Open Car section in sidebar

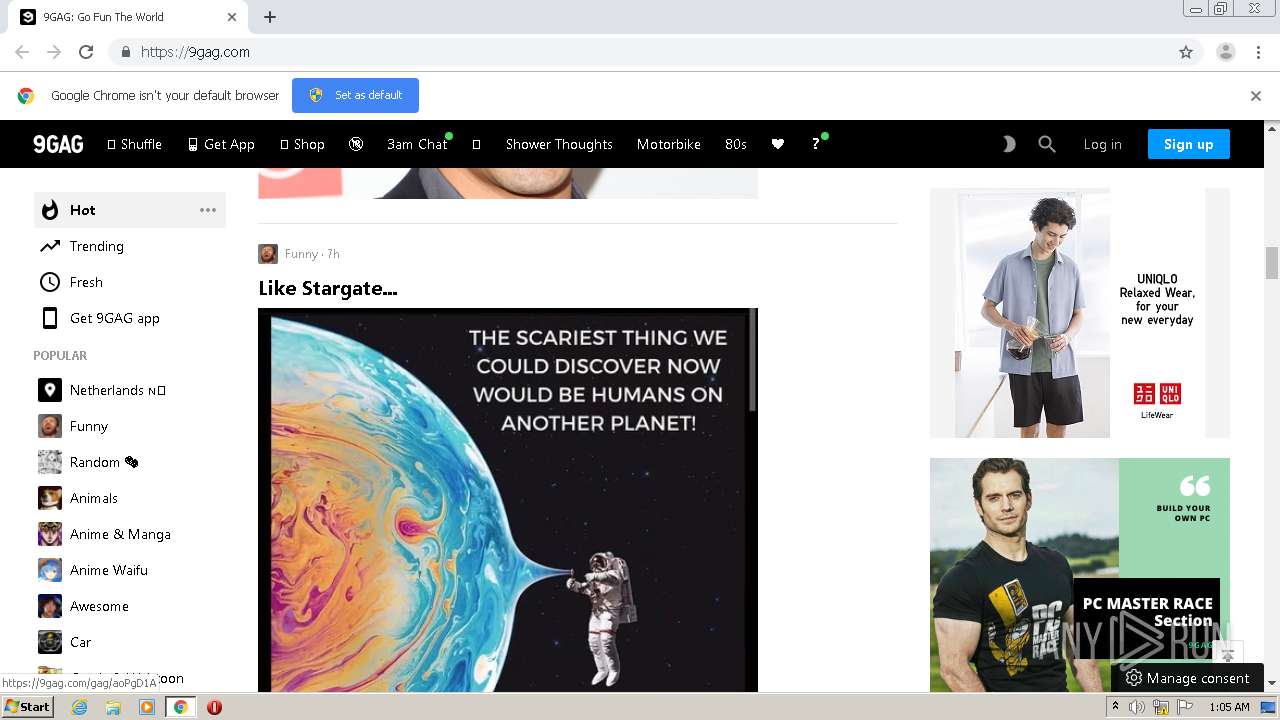coord(130,642)
